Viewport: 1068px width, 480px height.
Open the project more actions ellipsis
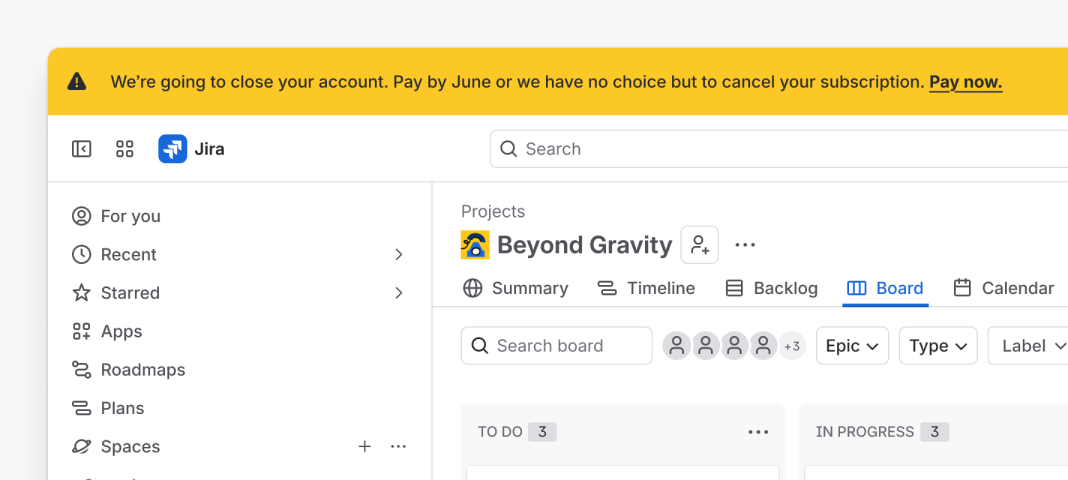point(745,244)
